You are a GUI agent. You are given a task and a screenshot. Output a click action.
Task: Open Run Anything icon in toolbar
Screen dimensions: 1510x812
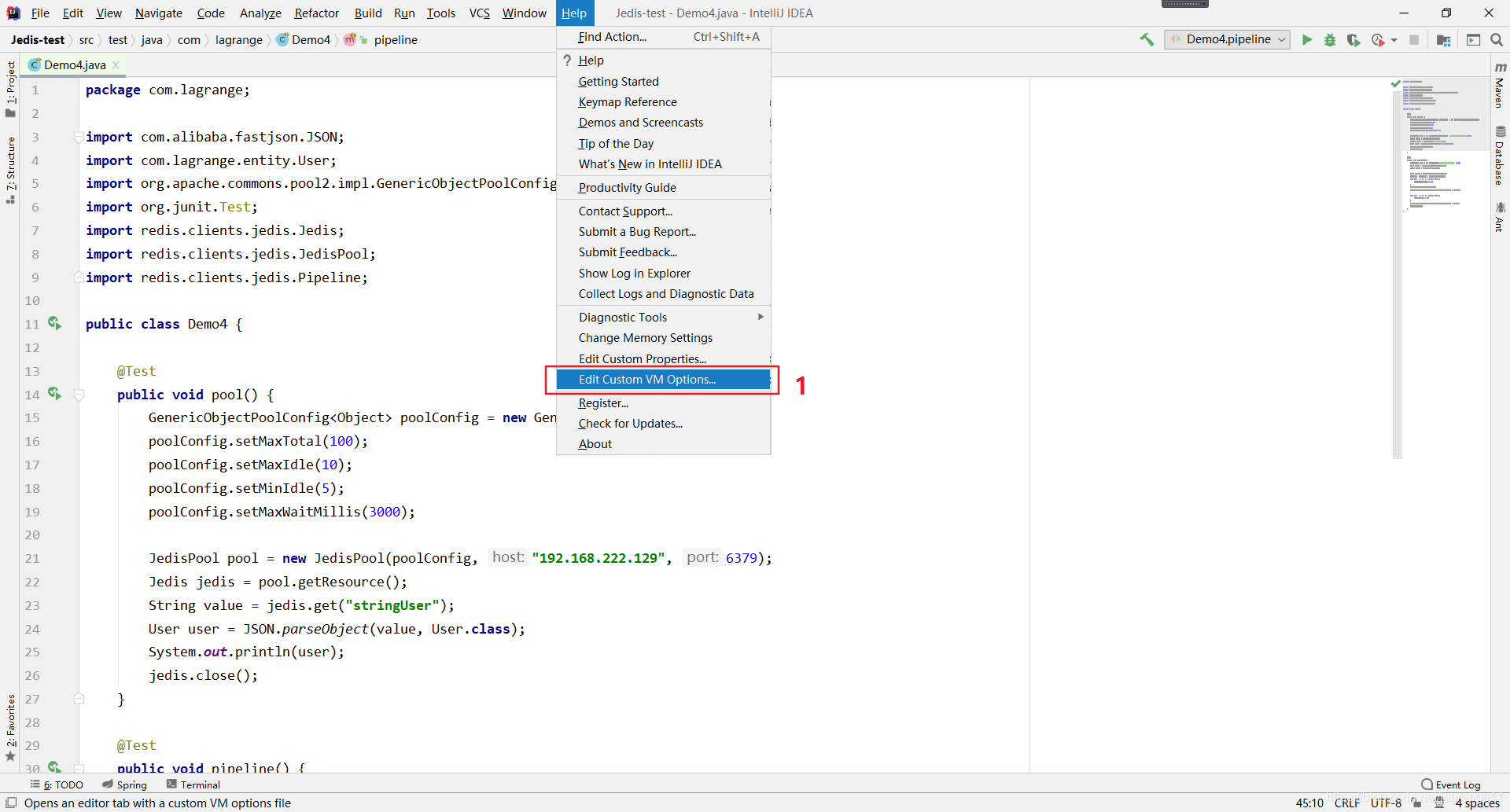coord(1474,39)
